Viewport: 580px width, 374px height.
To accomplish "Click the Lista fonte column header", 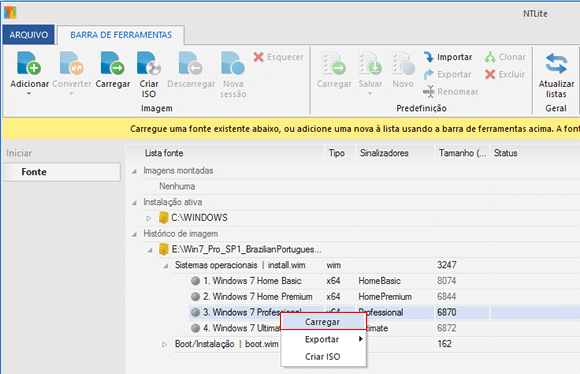I will [226, 153].
